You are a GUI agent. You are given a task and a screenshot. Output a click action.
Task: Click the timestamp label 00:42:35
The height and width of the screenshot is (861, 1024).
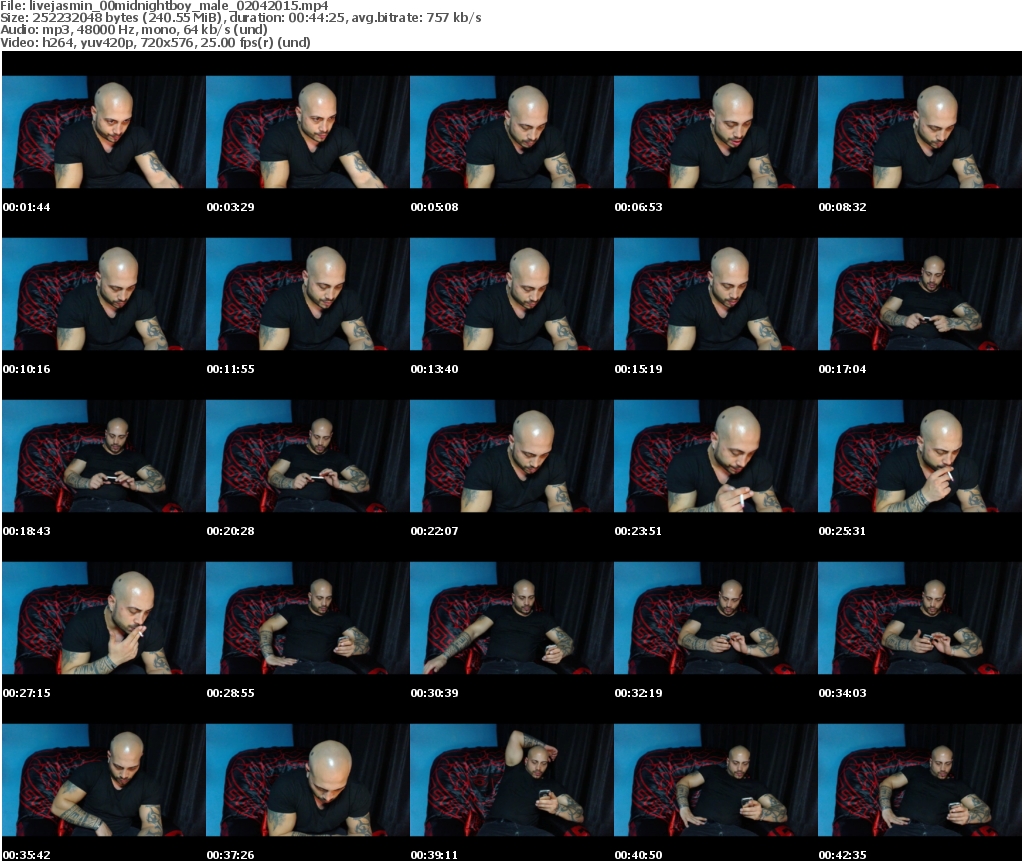pos(842,854)
